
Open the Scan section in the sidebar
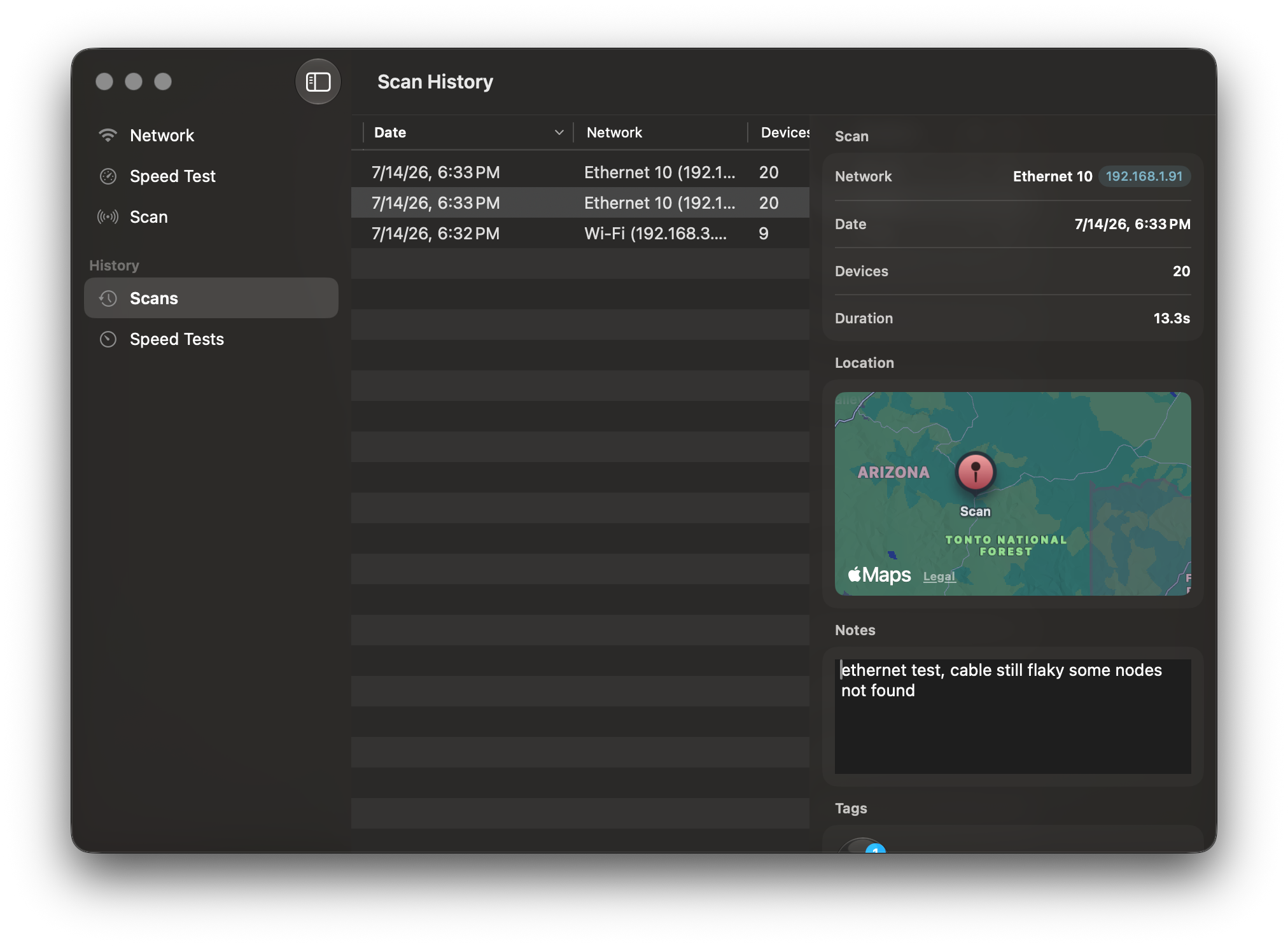211,216
